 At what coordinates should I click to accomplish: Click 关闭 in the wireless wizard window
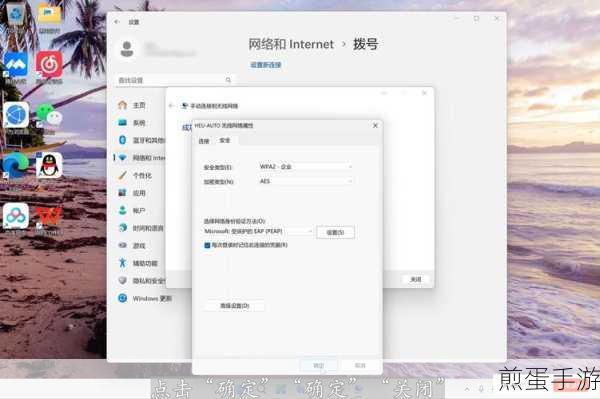[416, 279]
